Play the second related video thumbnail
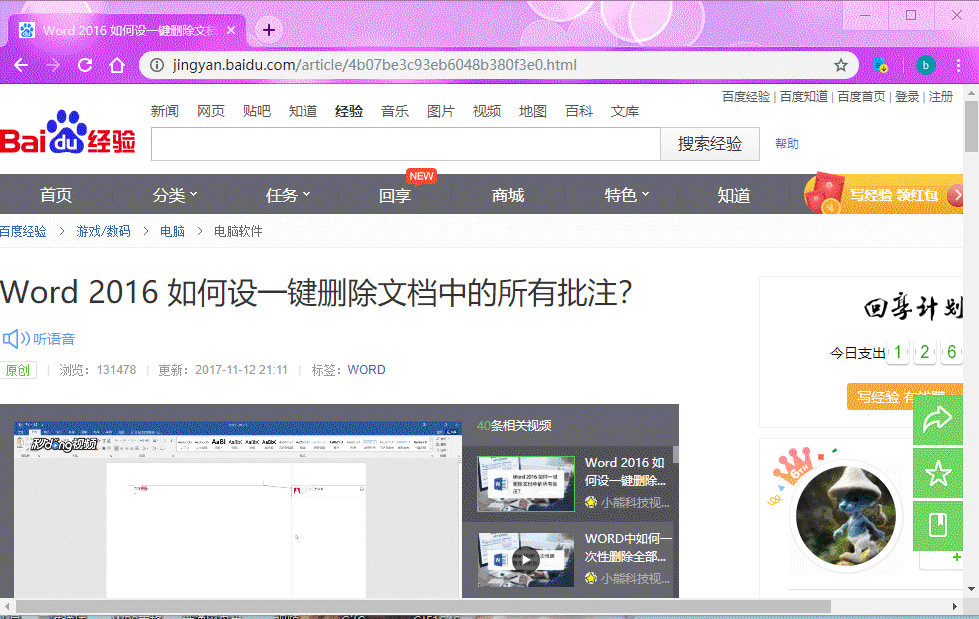 pos(526,560)
